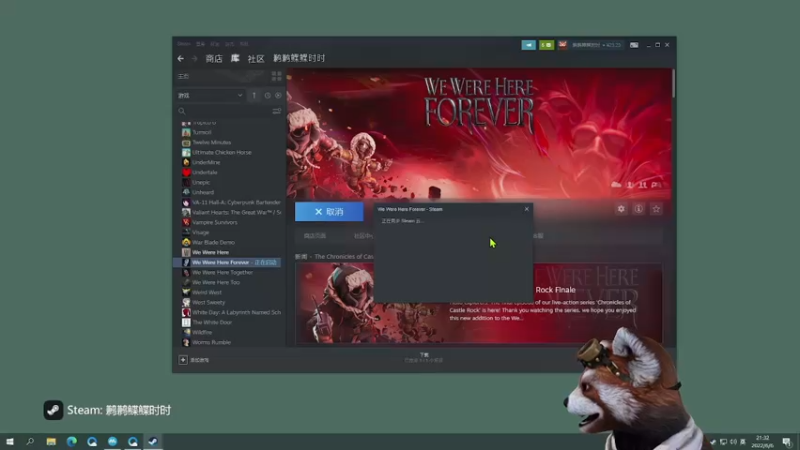Click the vertical scrollbar of game page

[x=673, y=84]
